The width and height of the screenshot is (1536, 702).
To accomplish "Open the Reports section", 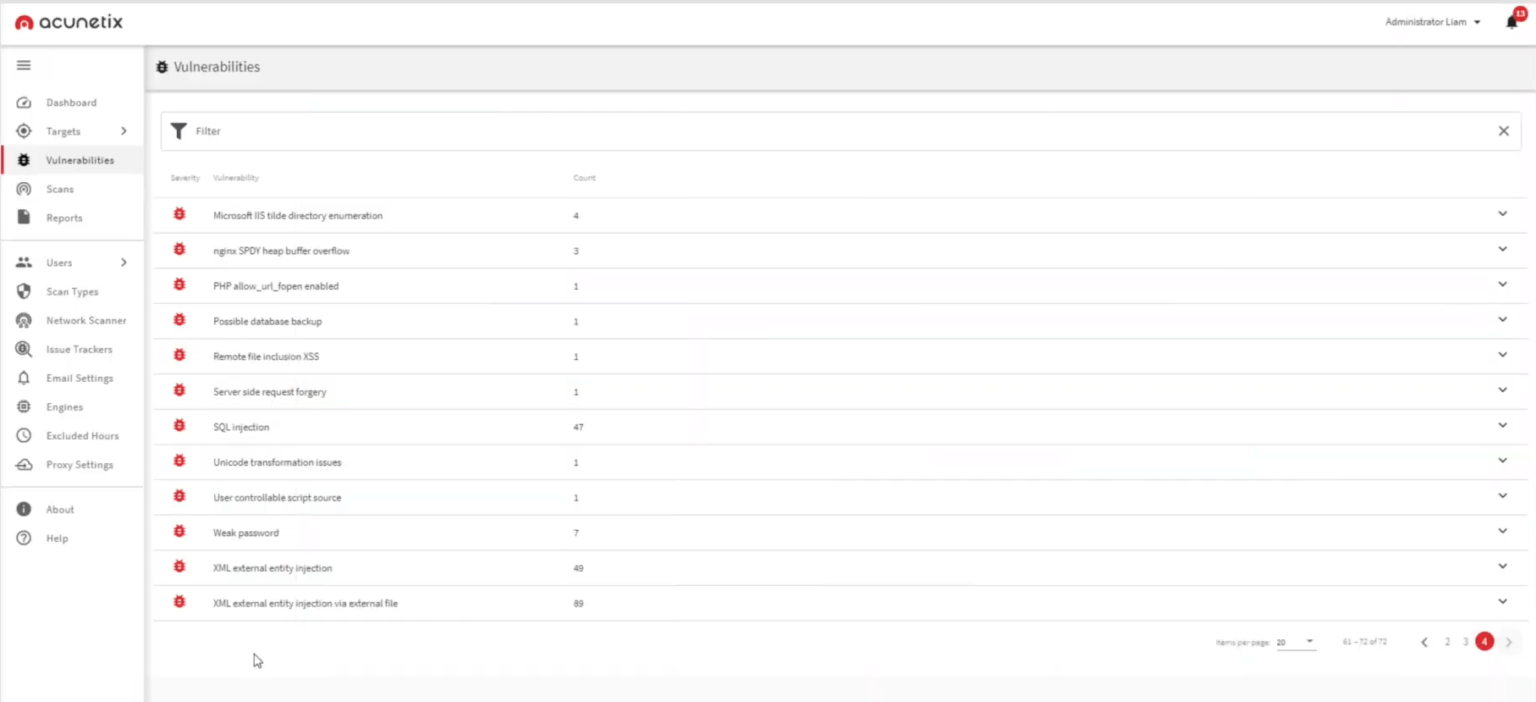I will point(62,217).
